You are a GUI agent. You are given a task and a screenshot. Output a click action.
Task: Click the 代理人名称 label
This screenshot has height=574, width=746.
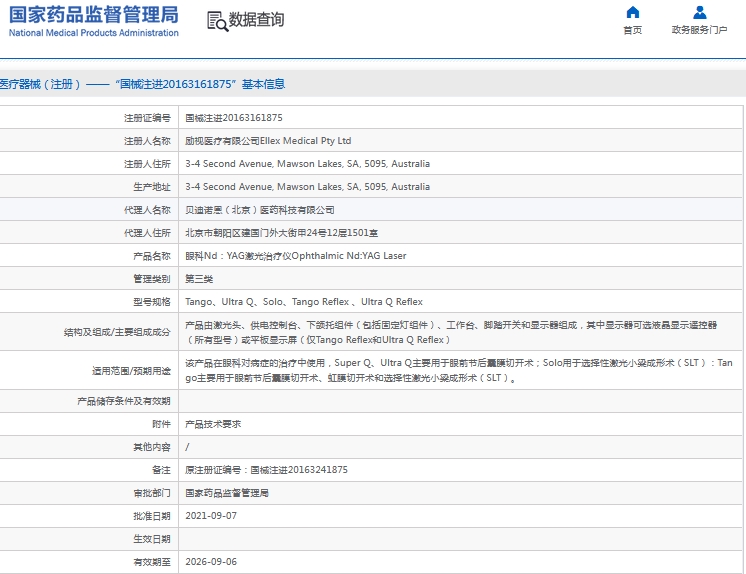147,210
